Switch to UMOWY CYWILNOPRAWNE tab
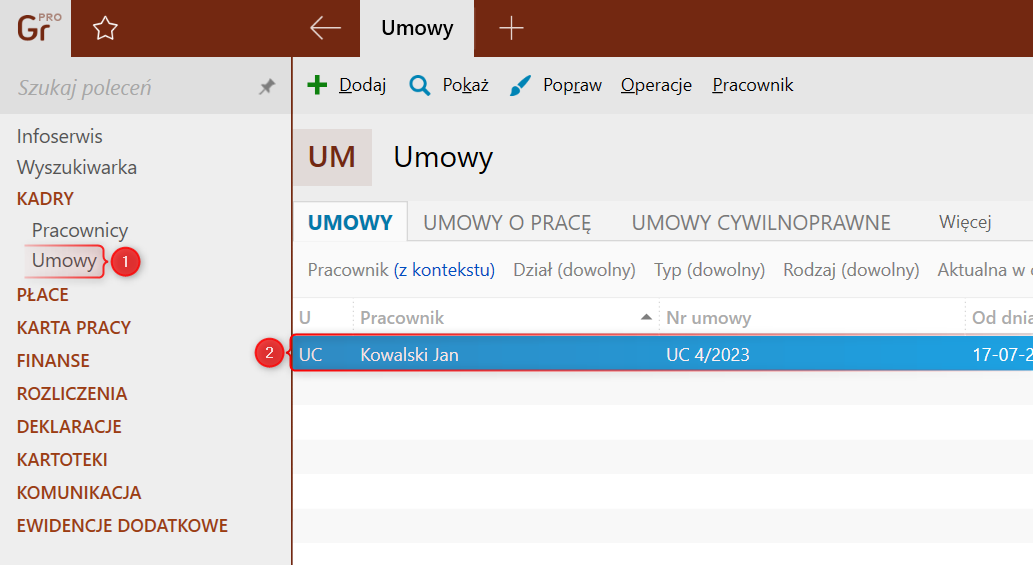Viewport: 1033px width, 565px height. point(761,222)
